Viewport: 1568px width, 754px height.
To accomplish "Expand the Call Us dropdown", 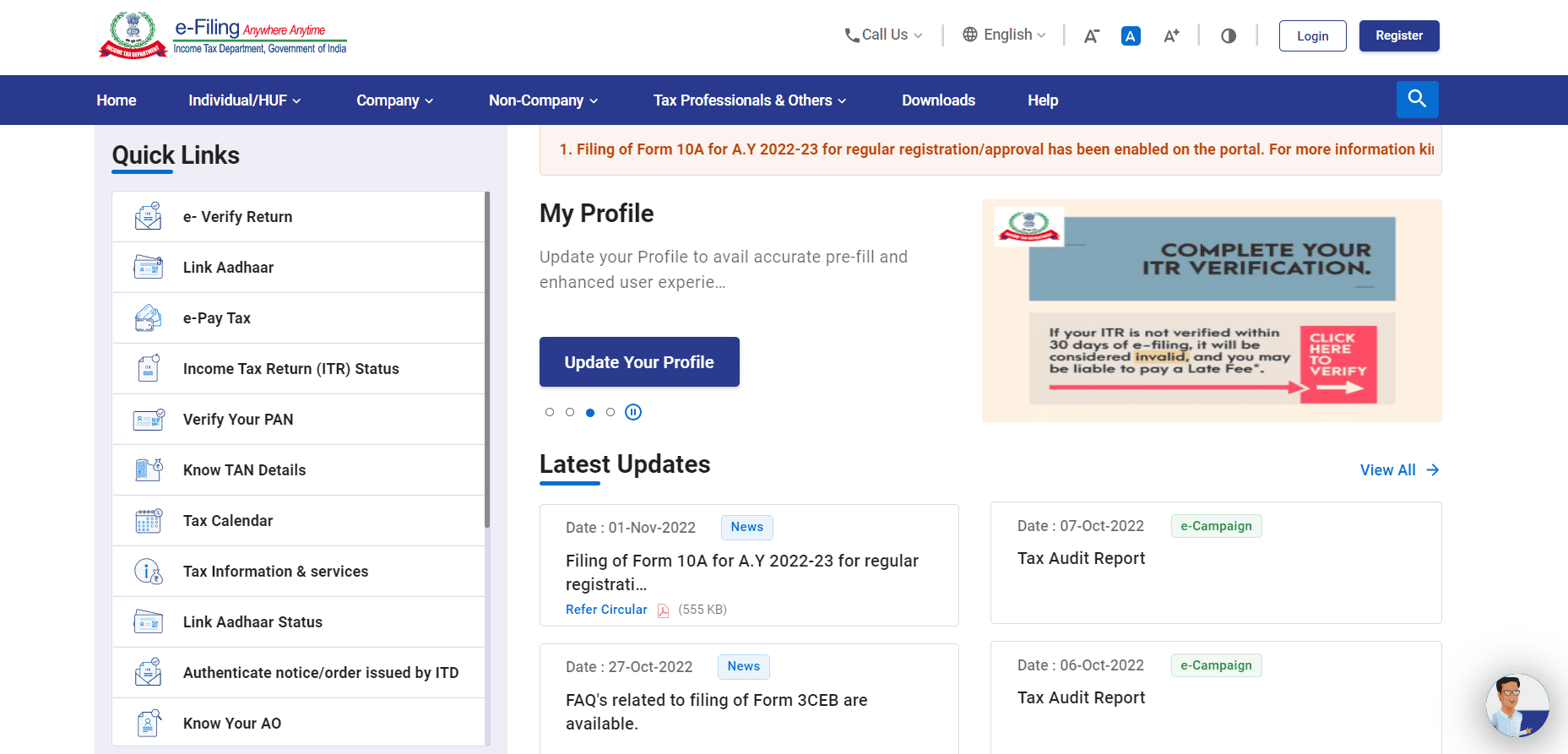I will [884, 35].
